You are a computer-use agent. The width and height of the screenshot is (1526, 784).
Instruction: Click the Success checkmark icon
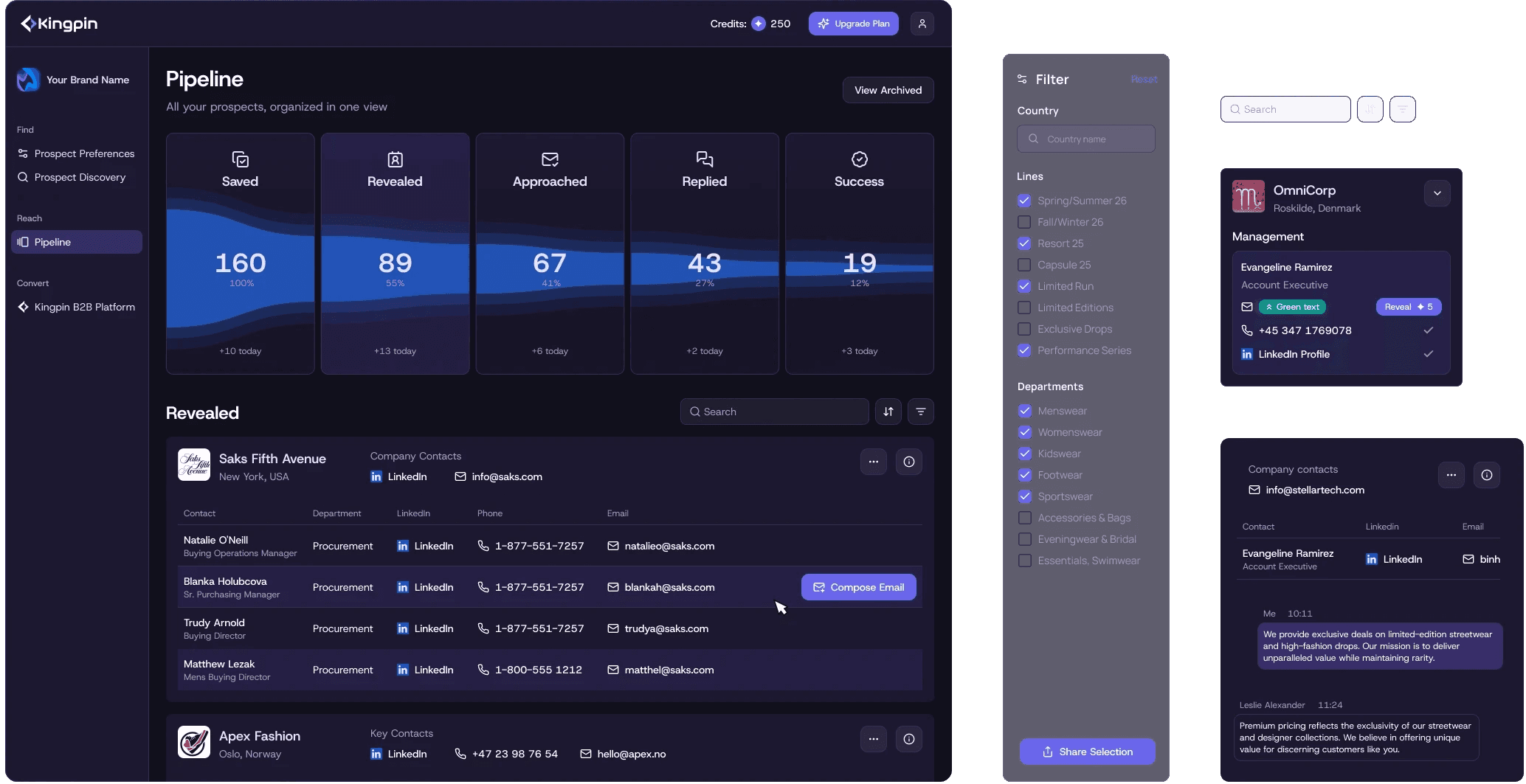(x=860, y=159)
